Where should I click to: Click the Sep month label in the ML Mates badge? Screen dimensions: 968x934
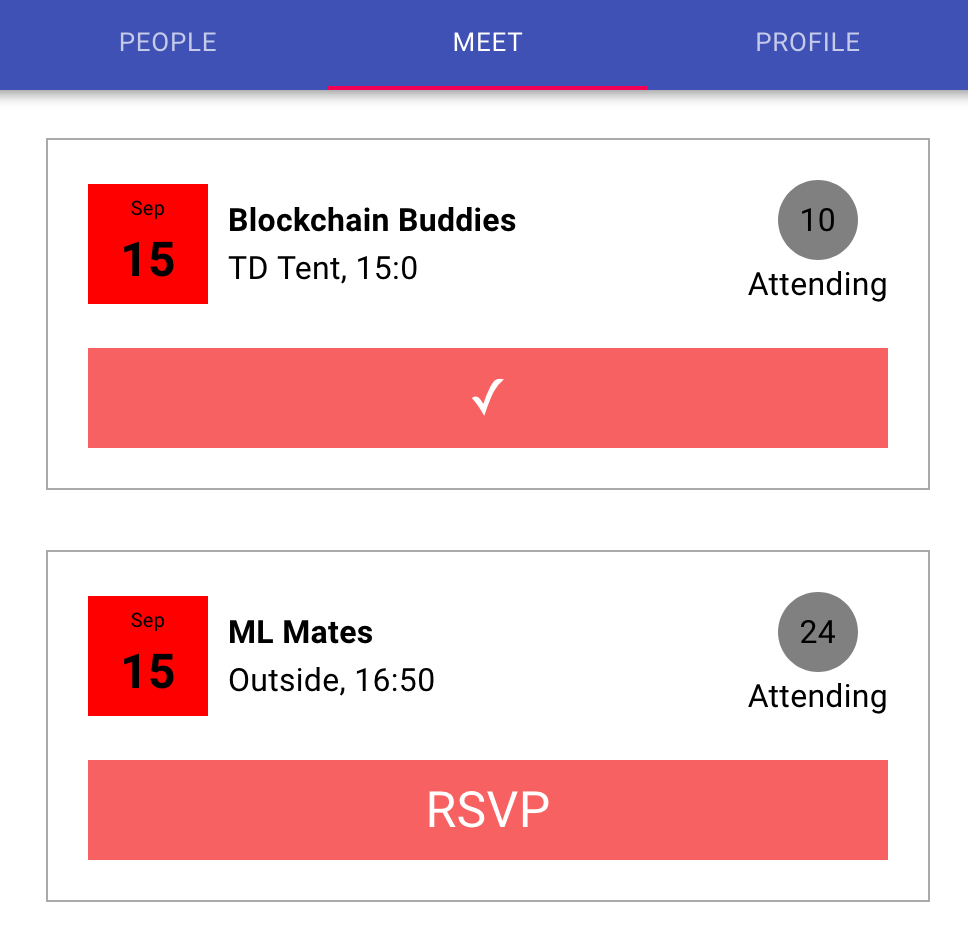(148, 620)
